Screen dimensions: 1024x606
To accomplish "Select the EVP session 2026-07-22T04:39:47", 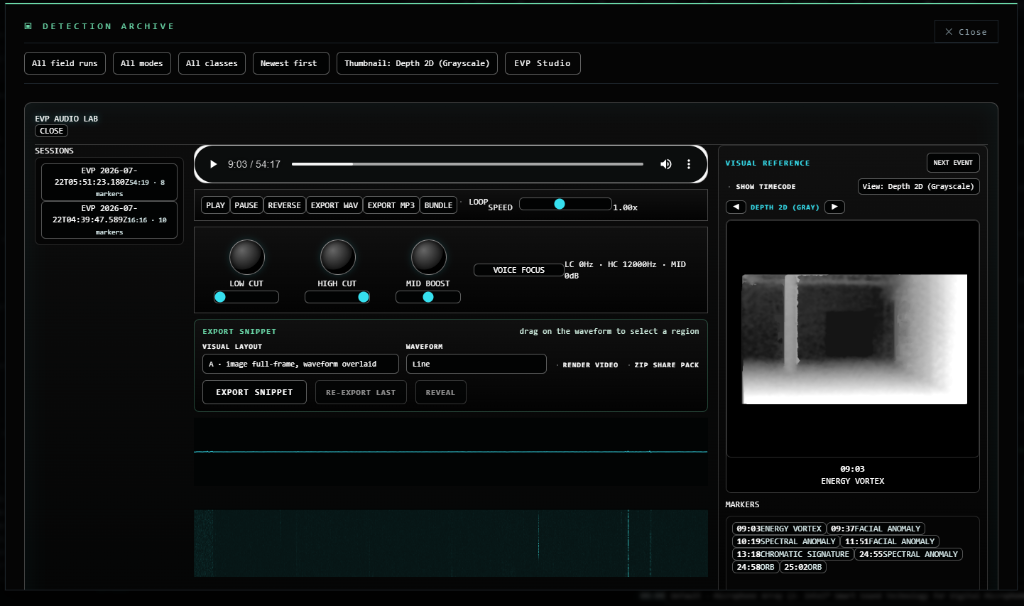I will tap(109, 219).
